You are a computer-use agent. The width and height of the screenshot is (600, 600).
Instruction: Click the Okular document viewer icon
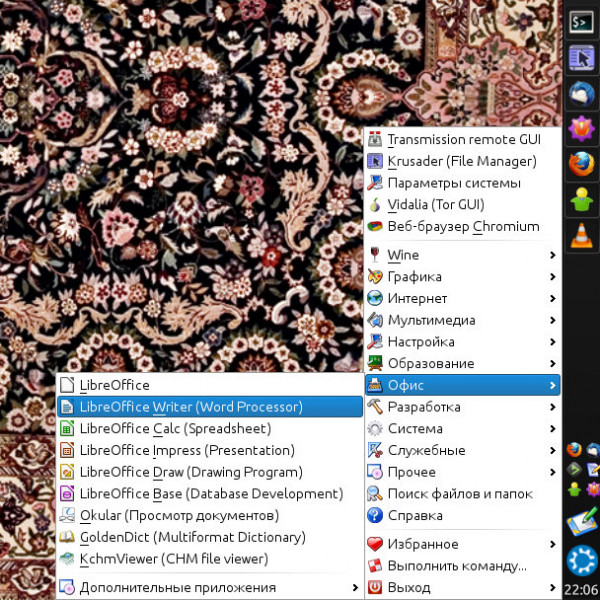pos(67,515)
